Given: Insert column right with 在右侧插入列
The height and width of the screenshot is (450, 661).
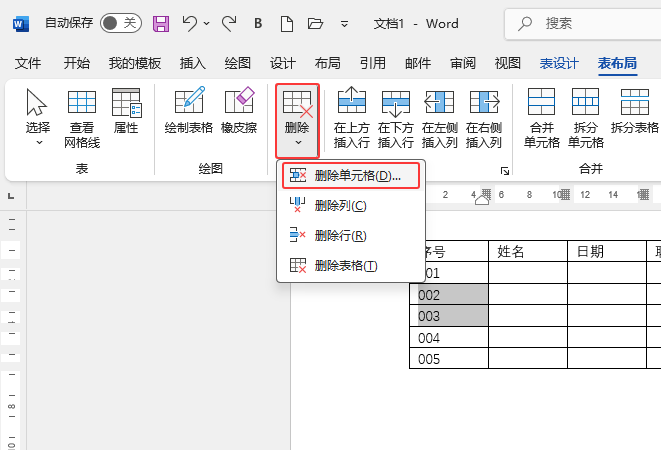Looking at the screenshot, I should point(484,117).
